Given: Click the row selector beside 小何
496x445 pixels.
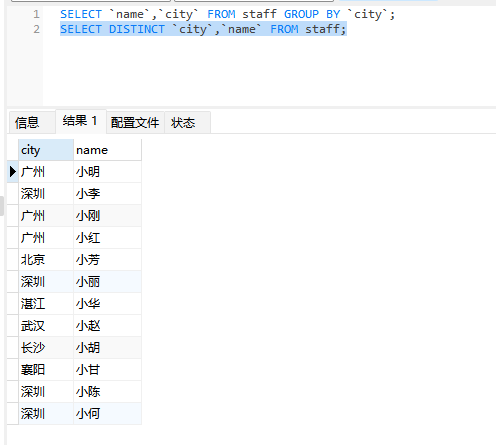Looking at the screenshot, I should 13,414.
